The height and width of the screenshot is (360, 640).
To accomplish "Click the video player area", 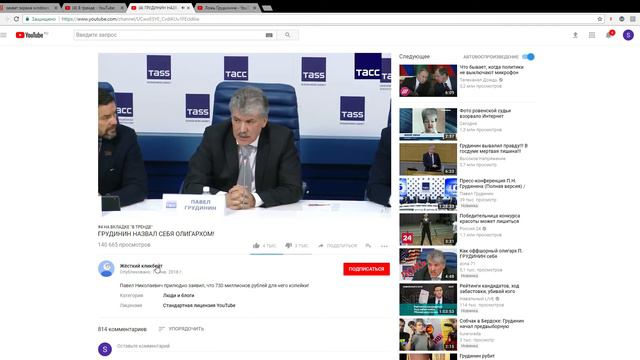I will (x=244, y=135).
